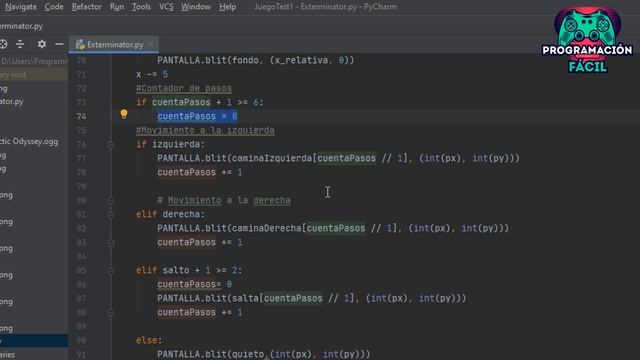Viewport: 640px width, 360px height.
Task: Click the '# Movimiento a la derecha' comment
Action: pyautogui.click(x=224, y=200)
